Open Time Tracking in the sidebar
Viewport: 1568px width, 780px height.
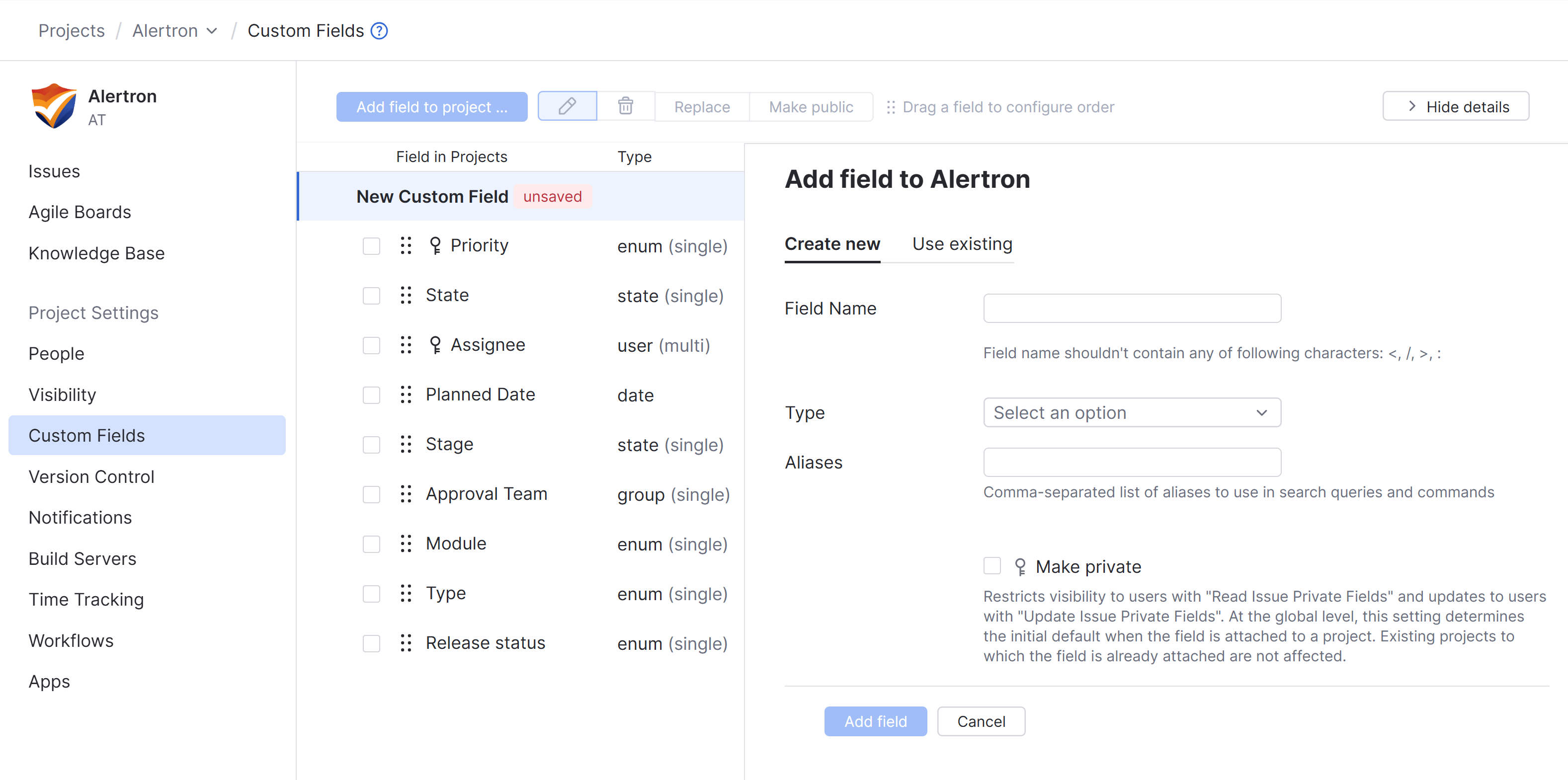(x=86, y=599)
